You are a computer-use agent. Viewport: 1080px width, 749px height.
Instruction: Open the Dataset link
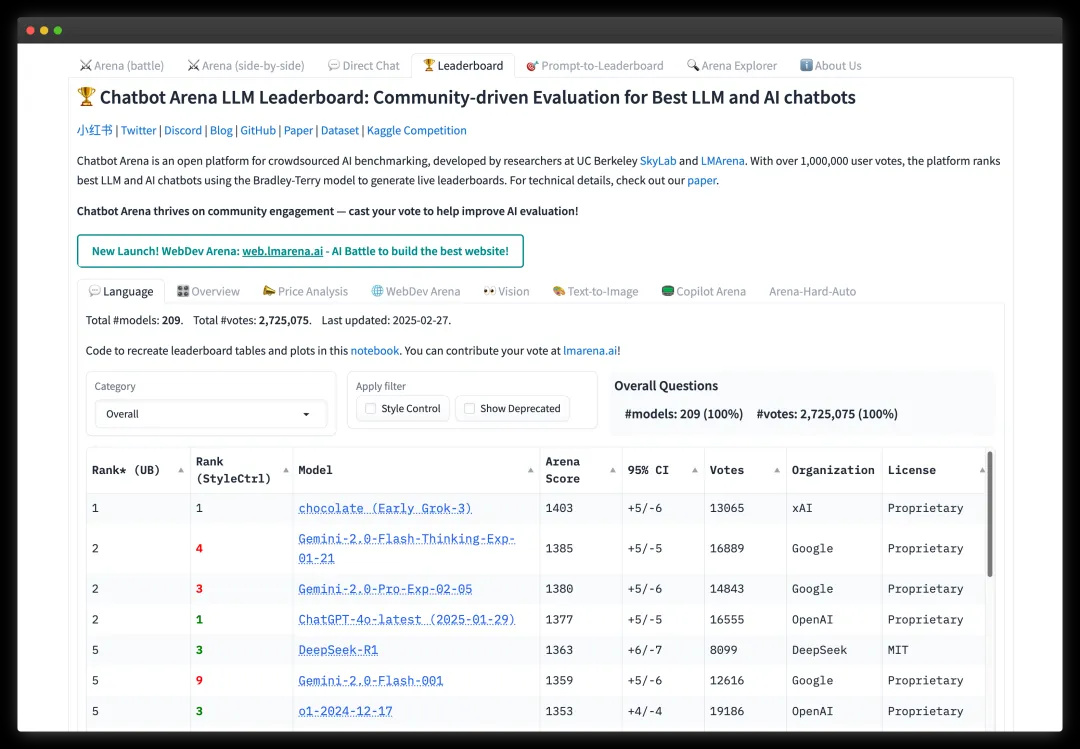click(340, 130)
